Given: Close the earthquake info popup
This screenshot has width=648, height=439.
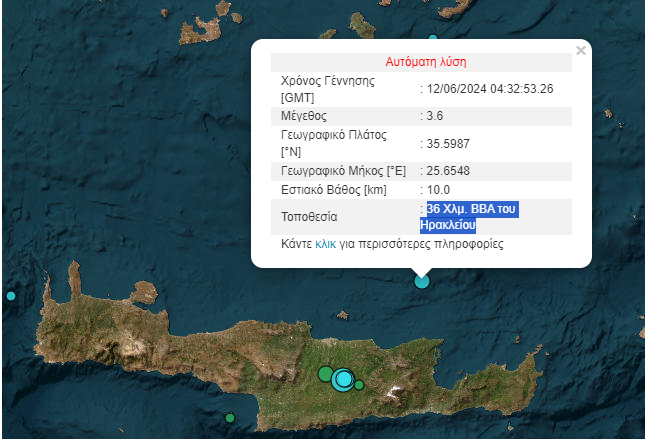Looking at the screenshot, I should 581,50.
